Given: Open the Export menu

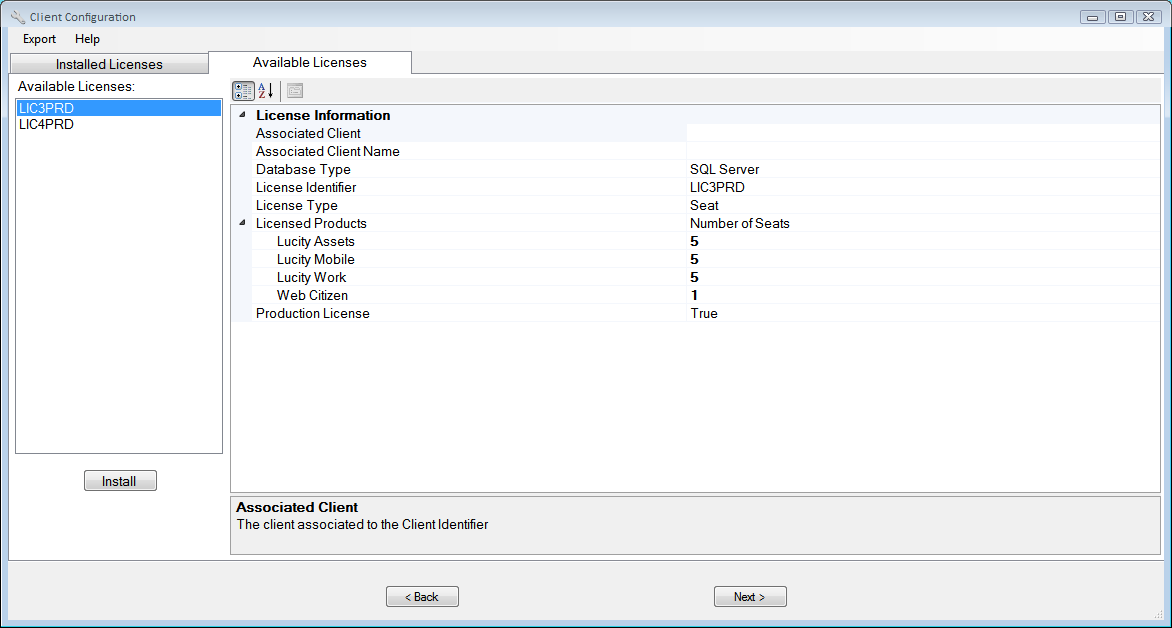Looking at the screenshot, I should (x=40, y=39).
